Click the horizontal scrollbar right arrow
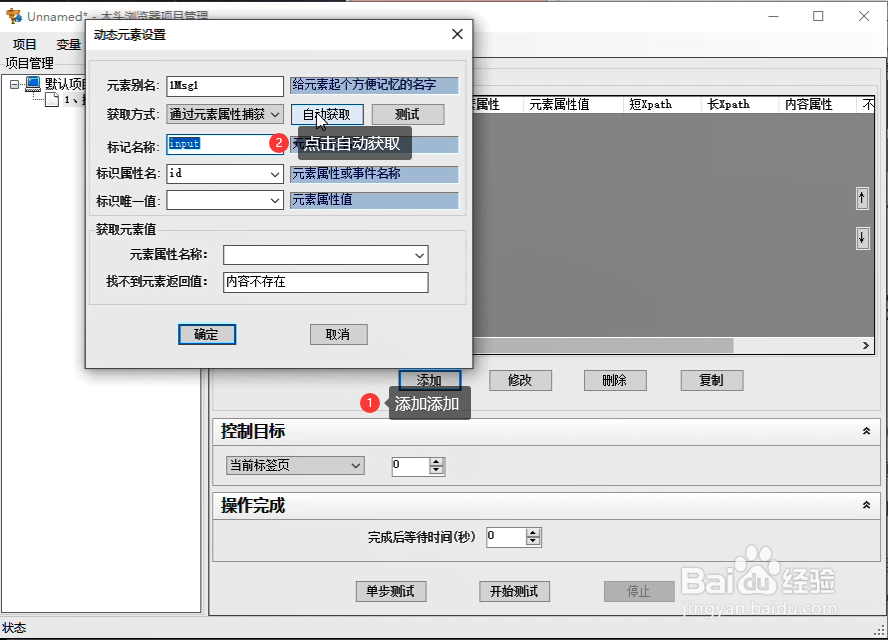The height and width of the screenshot is (640, 888). pyautogui.click(x=866, y=345)
